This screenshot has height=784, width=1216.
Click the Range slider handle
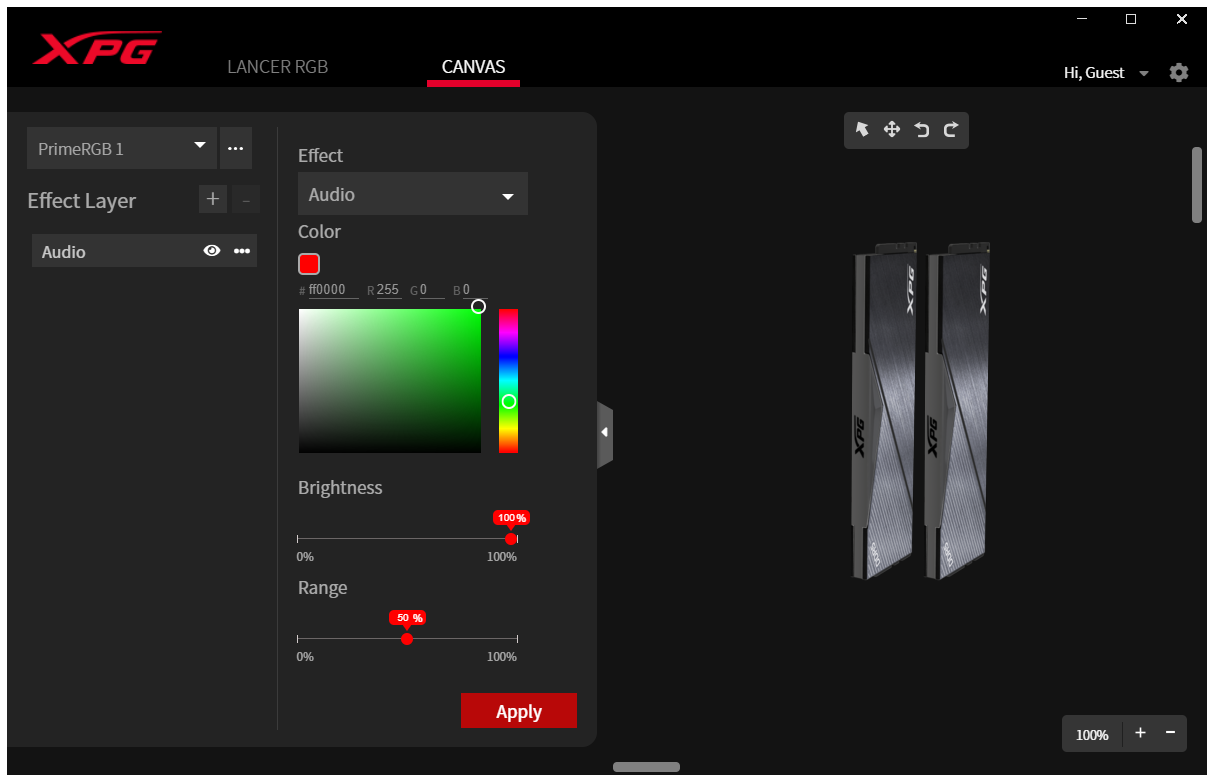(407, 639)
